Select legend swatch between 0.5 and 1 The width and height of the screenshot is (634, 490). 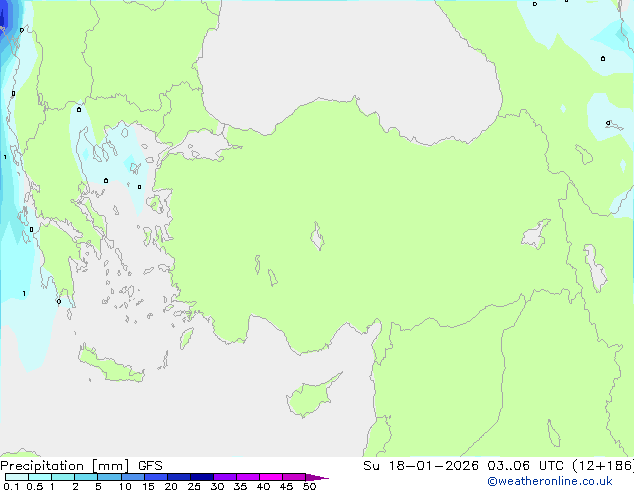(40, 477)
